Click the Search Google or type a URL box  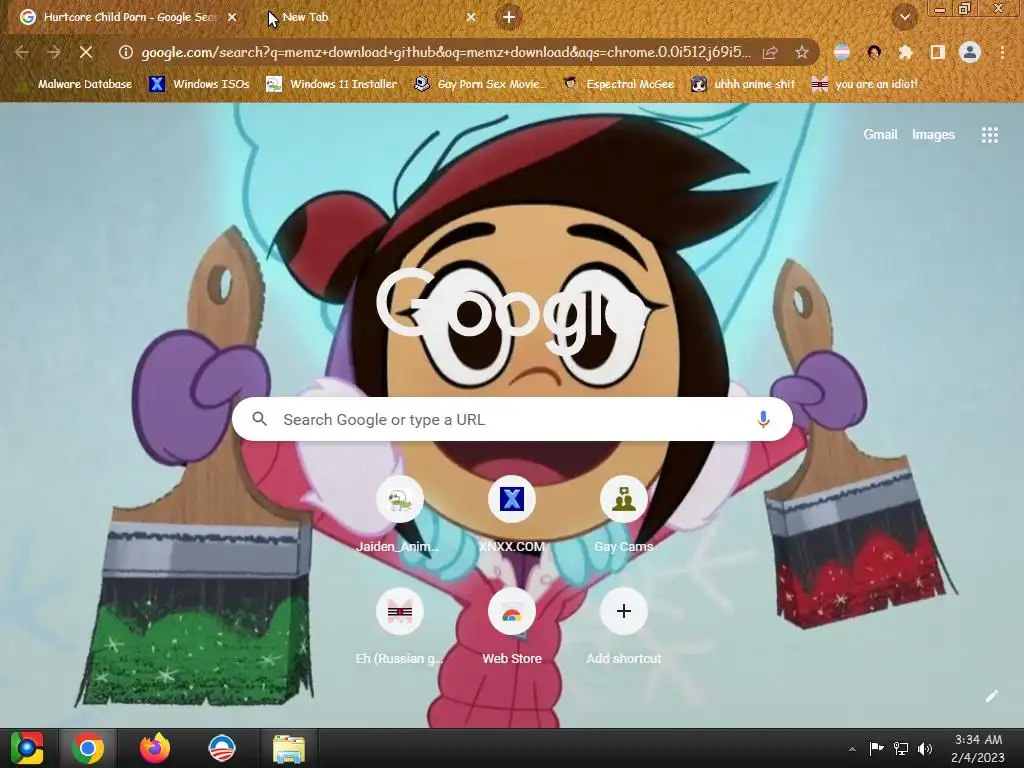pyautogui.click(x=512, y=419)
